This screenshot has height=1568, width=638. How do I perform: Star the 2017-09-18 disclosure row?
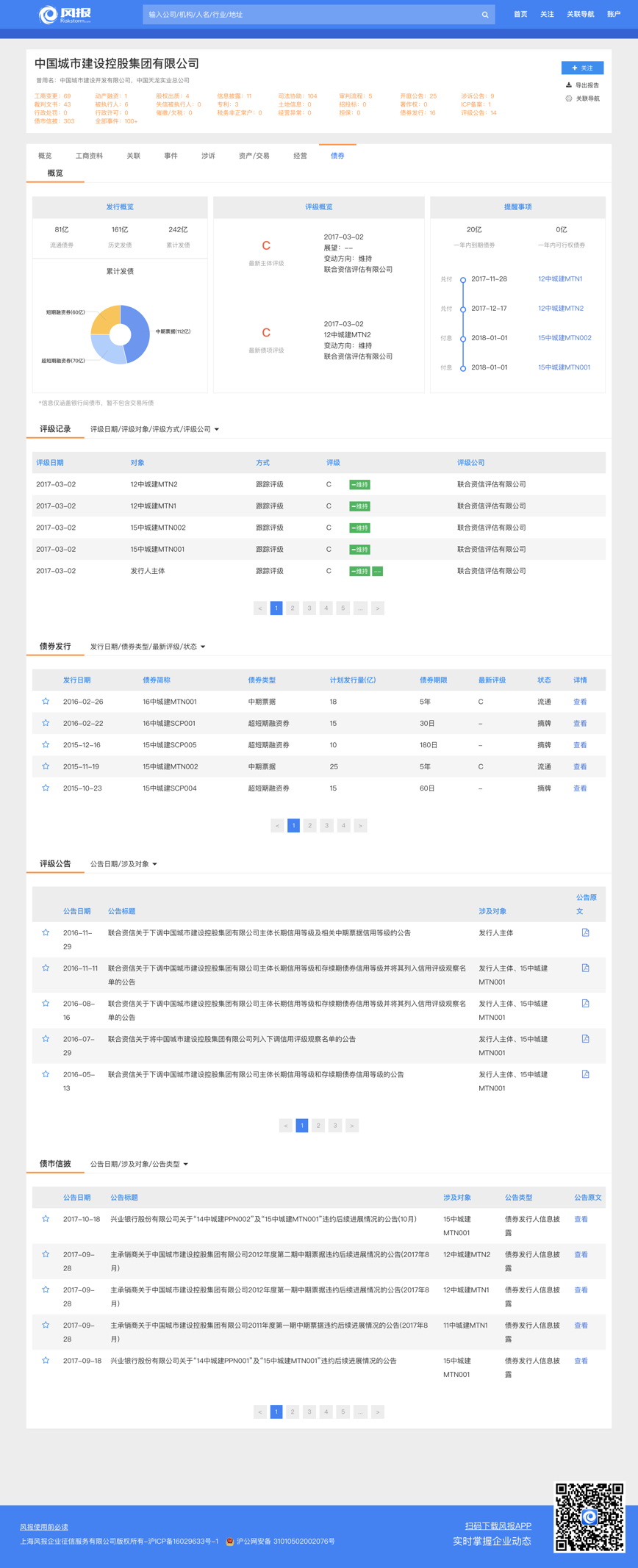[x=46, y=1360]
